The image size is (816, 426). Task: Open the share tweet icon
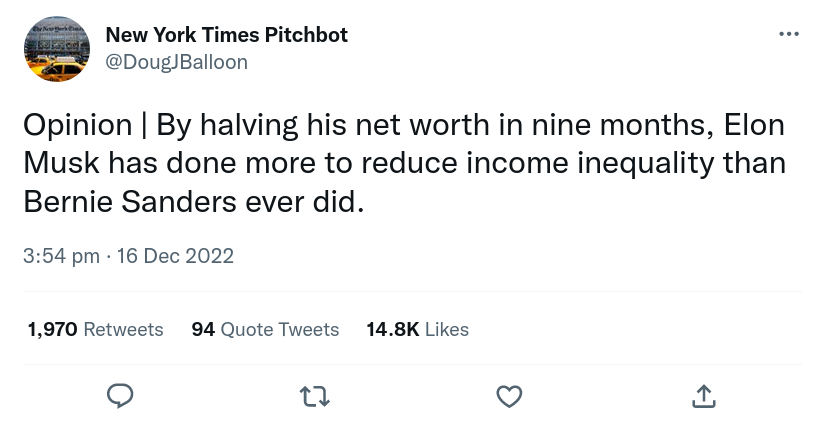[x=703, y=396]
